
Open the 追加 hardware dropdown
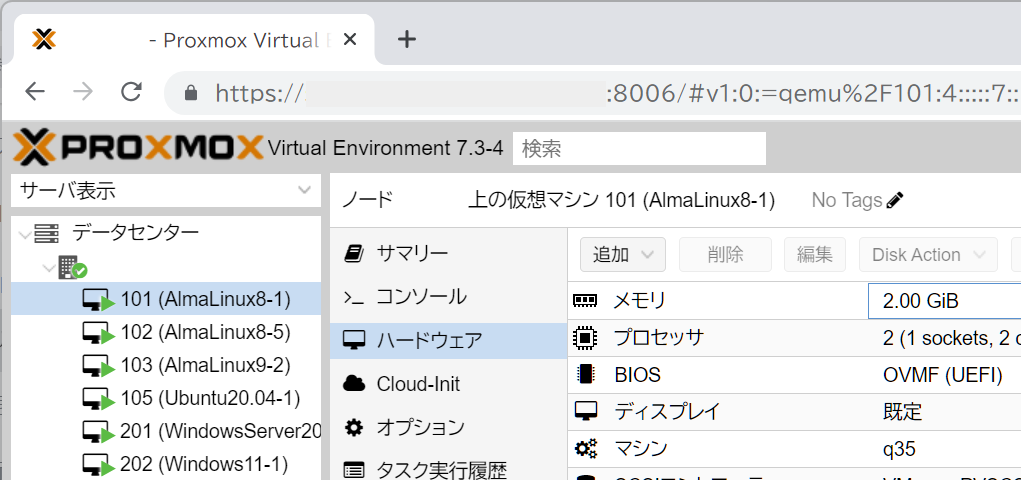pyautogui.click(x=622, y=255)
